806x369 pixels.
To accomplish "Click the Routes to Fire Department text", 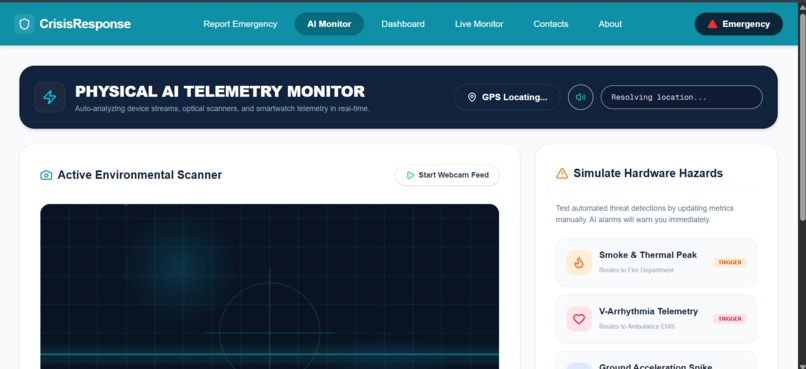I will coord(636,270).
